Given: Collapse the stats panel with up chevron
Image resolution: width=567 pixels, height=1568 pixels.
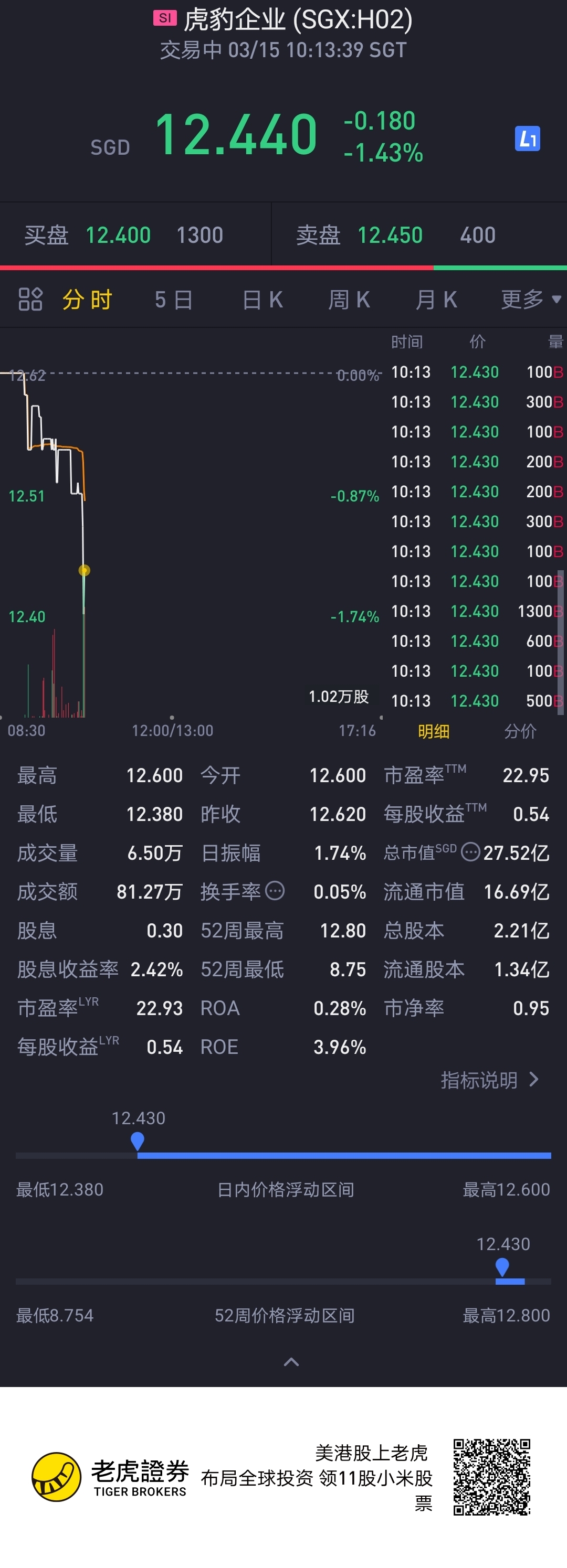Looking at the screenshot, I should click(291, 1362).
